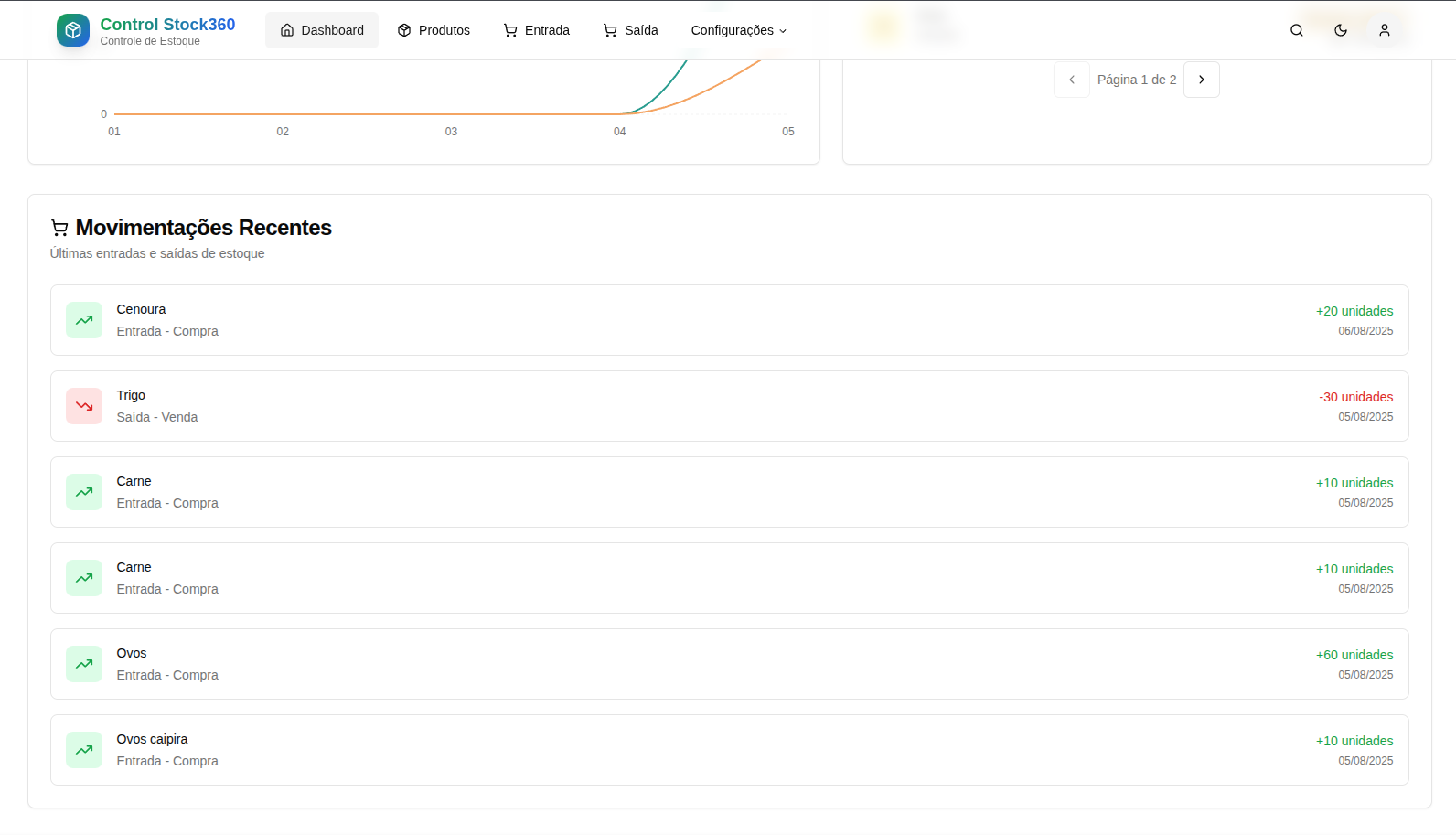Go to previous page of the list
The height and width of the screenshot is (835, 1456).
[x=1071, y=80]
